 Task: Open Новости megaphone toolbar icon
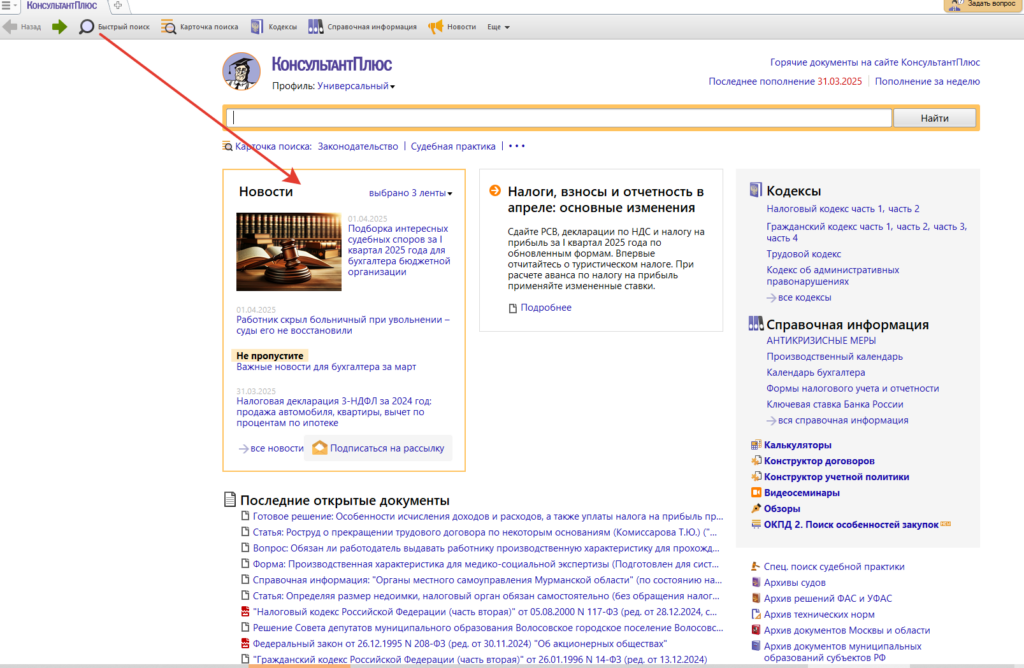(x=436, y=27)
